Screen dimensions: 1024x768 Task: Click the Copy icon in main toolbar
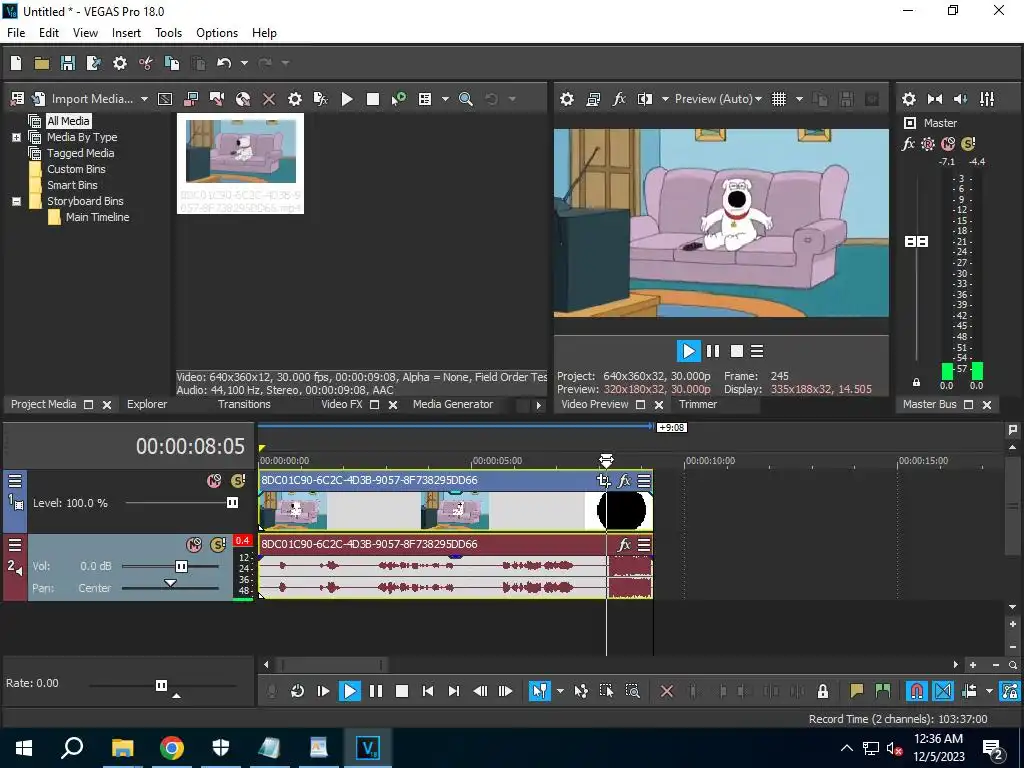click(x=172, y=63)
